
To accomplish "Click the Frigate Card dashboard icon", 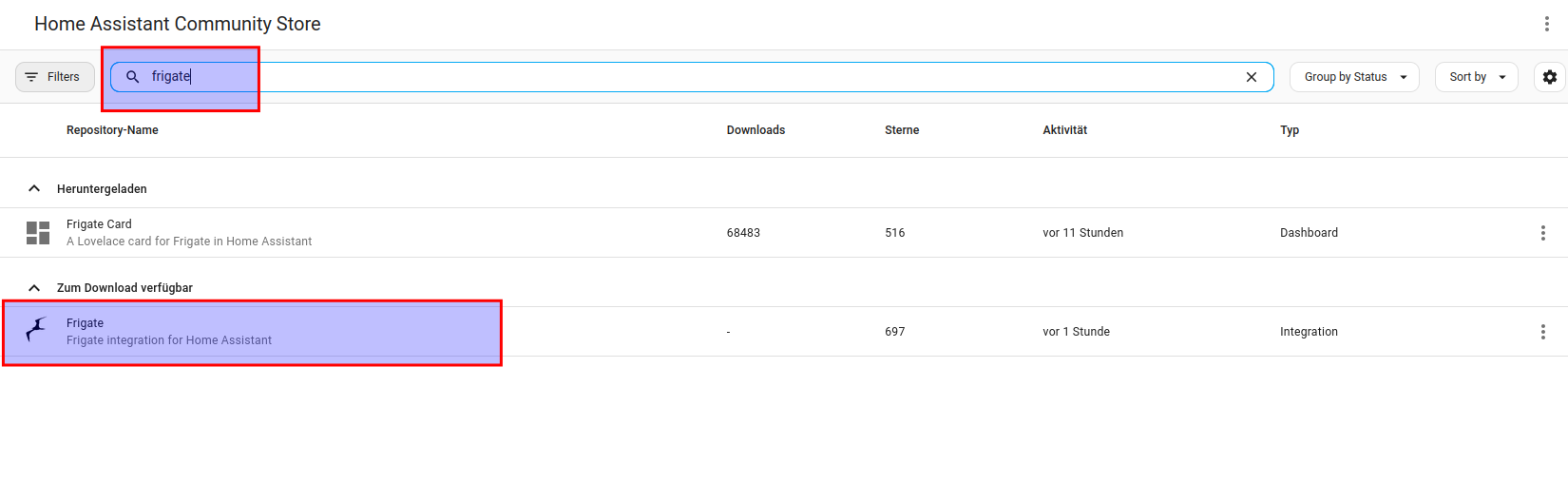I will click(x=38, y=233).
